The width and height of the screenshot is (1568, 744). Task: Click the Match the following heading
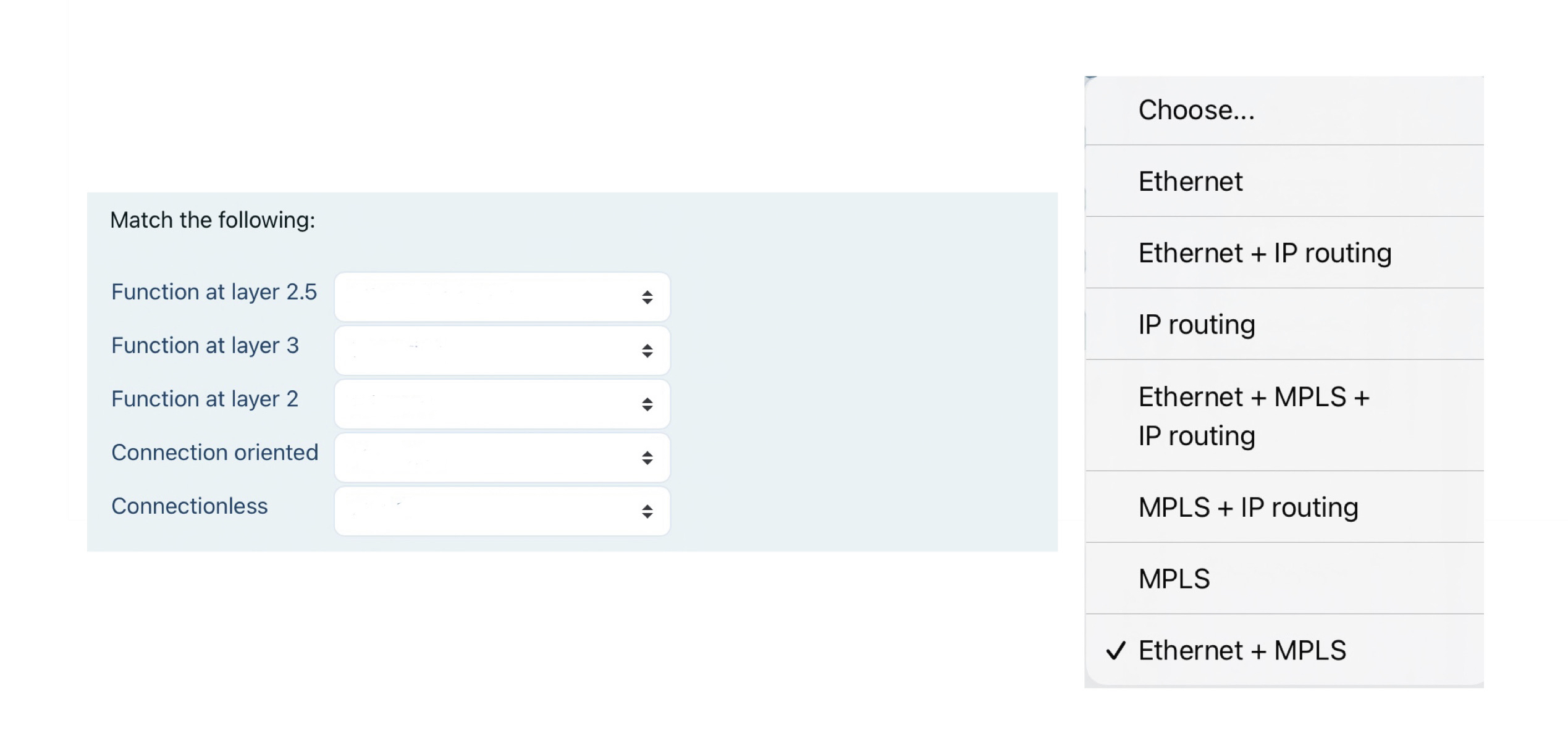tap(213, 219)
